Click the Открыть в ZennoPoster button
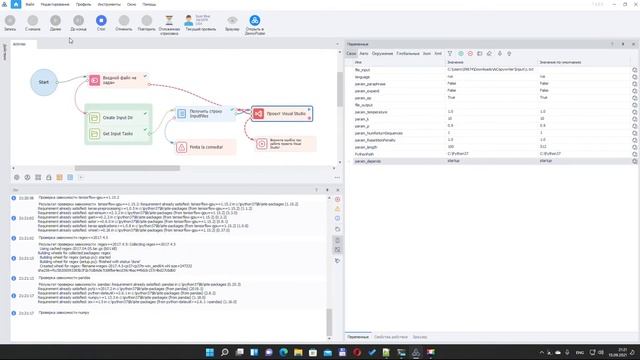Screen dimensions: 640x360 click(x=255, y=24)
